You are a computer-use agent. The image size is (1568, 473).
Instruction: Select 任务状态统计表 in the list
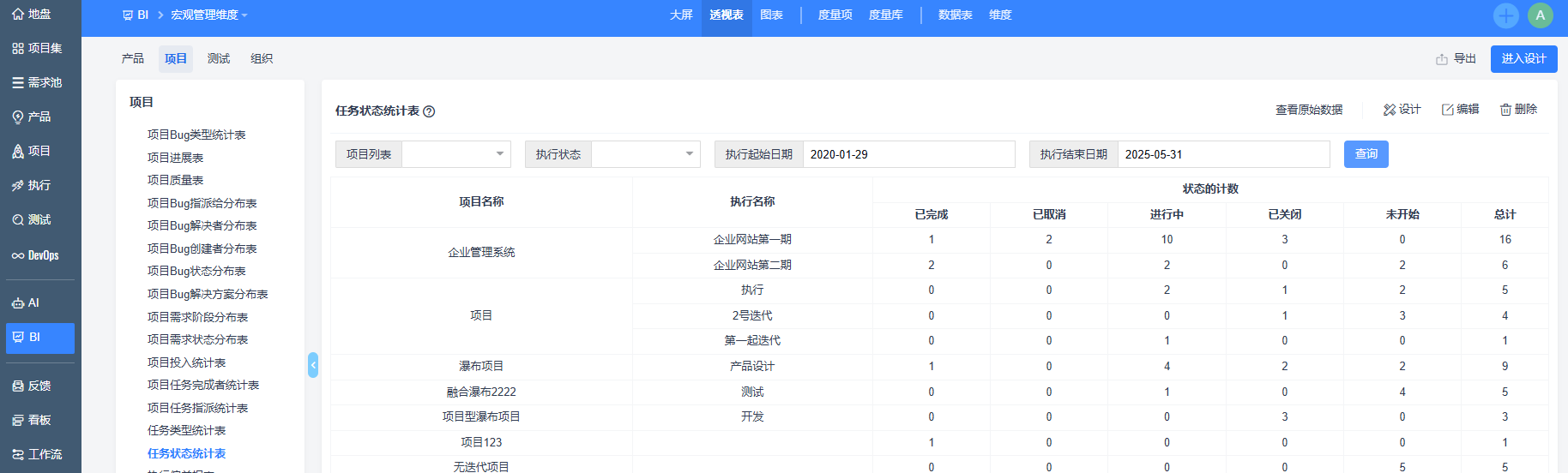(186, 453)
